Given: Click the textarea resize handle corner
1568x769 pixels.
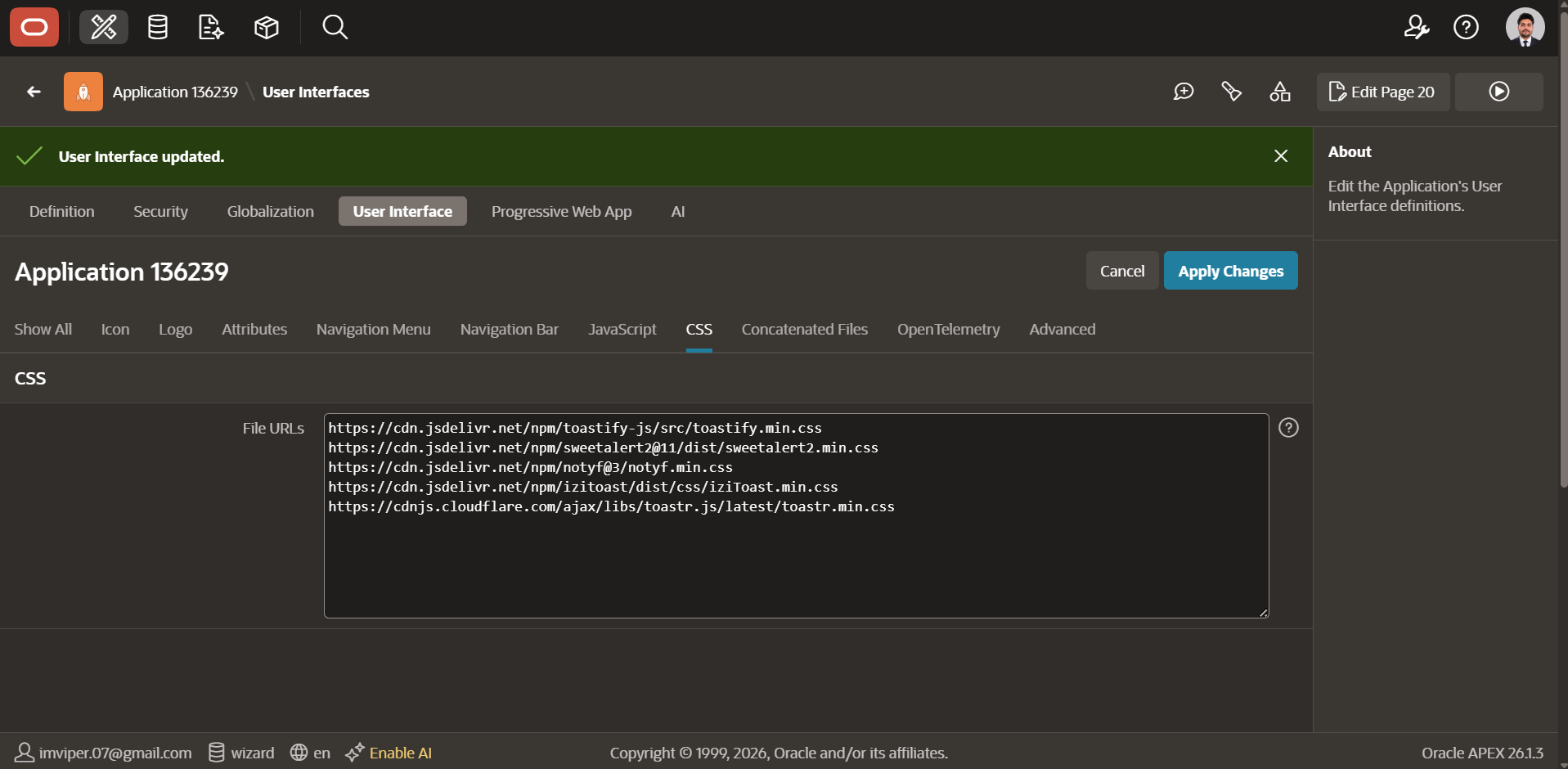Looking at the screenshot, I should [1264, 613].
